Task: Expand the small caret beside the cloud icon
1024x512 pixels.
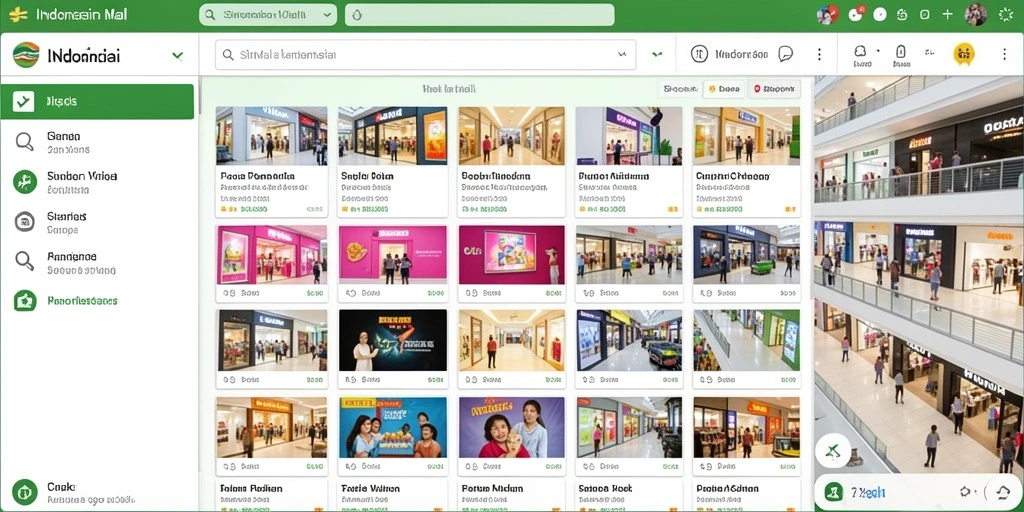Action: coord(878,51)
